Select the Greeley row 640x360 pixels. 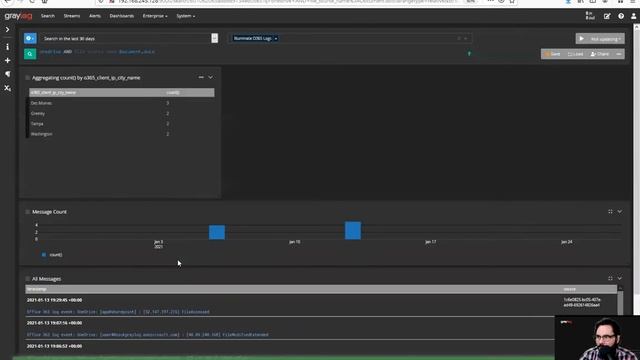[x=121, y=113]
